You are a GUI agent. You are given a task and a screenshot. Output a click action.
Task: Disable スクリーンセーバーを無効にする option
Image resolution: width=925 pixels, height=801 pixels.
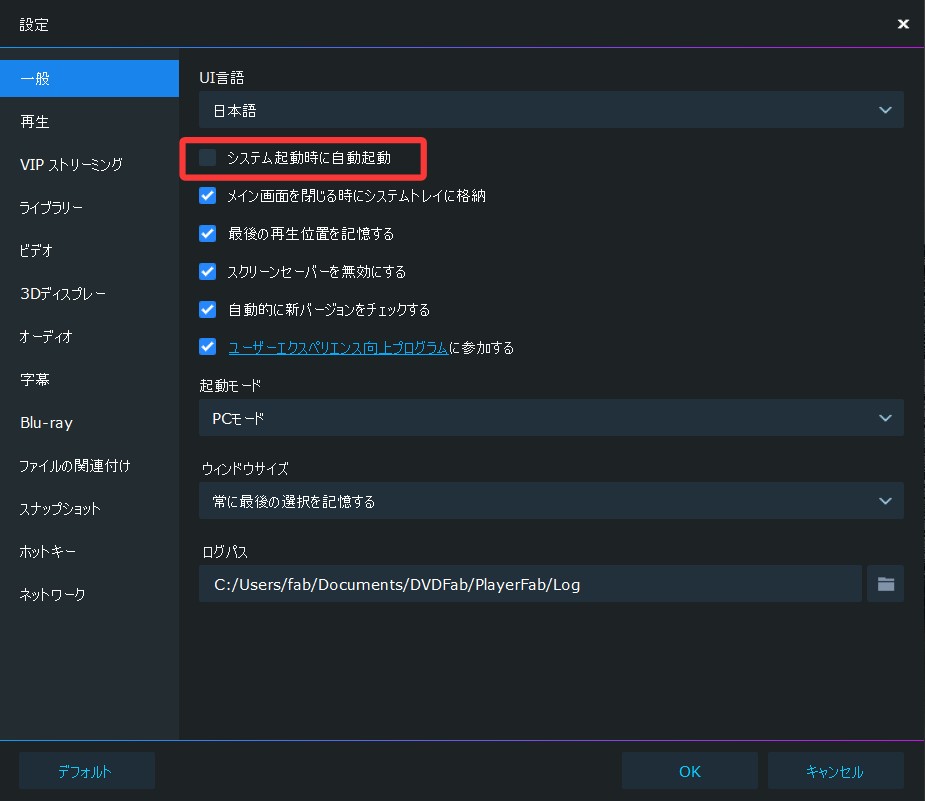coord(208,272)
